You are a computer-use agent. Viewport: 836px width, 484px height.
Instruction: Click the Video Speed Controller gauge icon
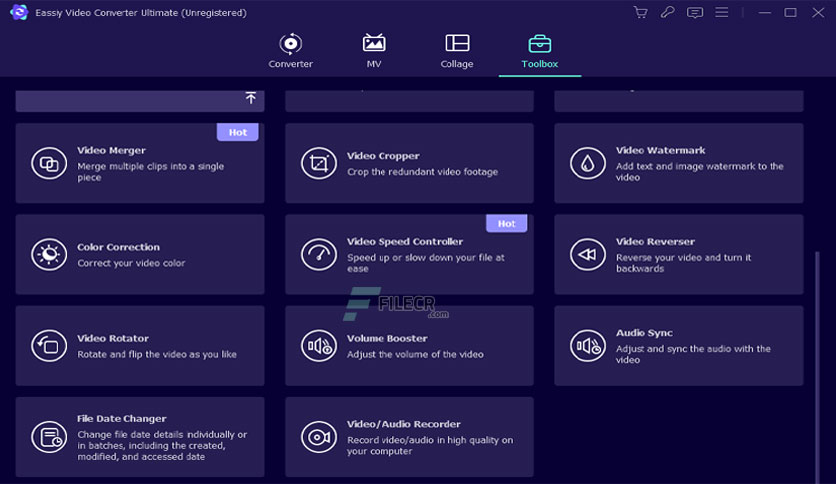point(319,254)
